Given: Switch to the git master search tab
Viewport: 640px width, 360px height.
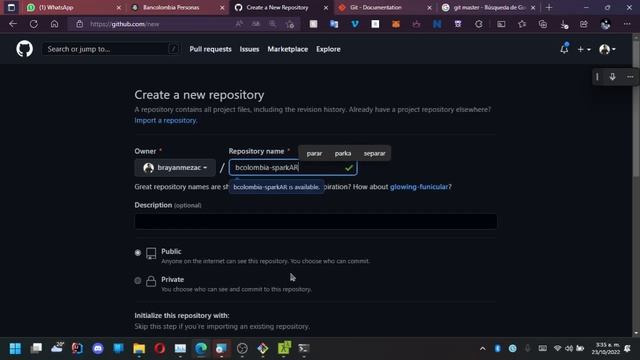Looking at the screenshot, I should 488,7.
